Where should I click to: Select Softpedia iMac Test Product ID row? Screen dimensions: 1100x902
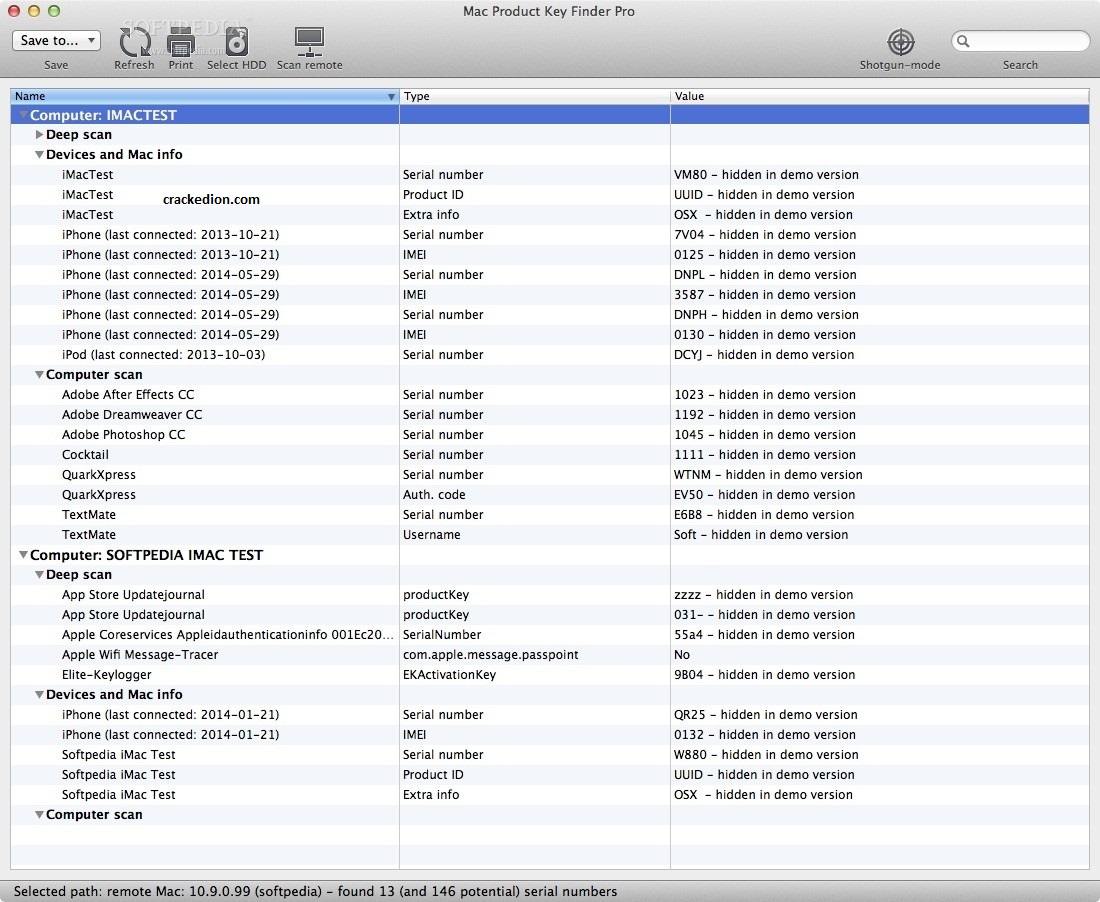550,774
